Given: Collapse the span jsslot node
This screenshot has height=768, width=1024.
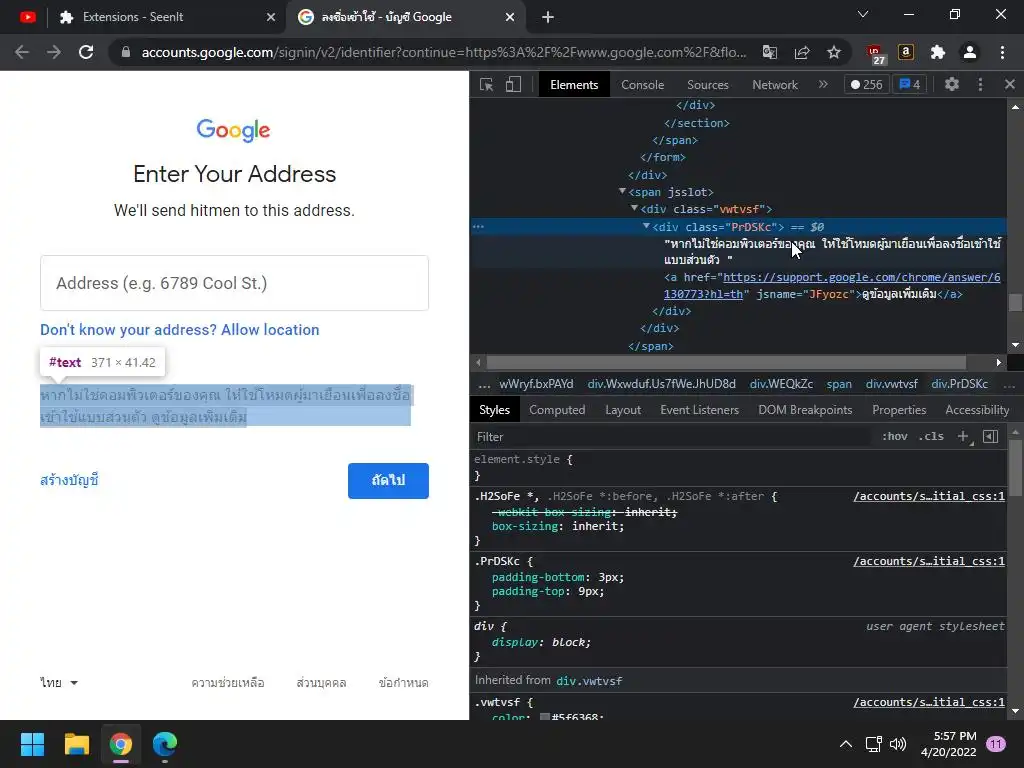Looking at the screenshot, I should 622,191.
